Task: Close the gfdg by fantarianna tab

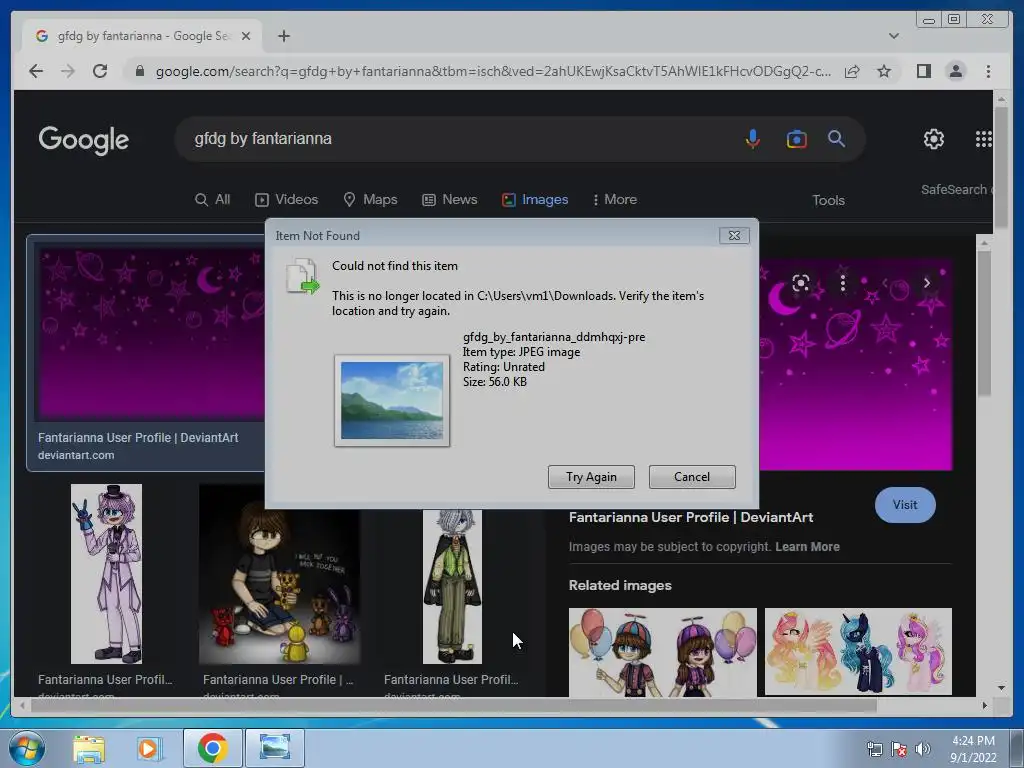Action: [x=246, y=36]
